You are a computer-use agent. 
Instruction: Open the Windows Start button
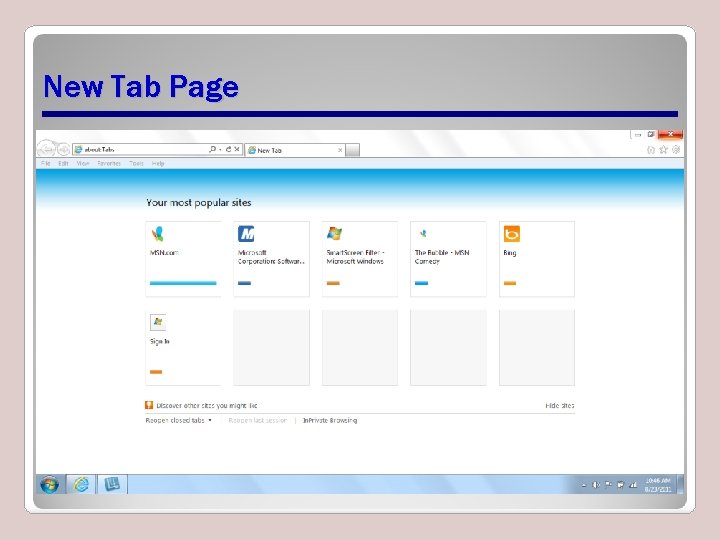pyautogui.click(x=50, y=485)
